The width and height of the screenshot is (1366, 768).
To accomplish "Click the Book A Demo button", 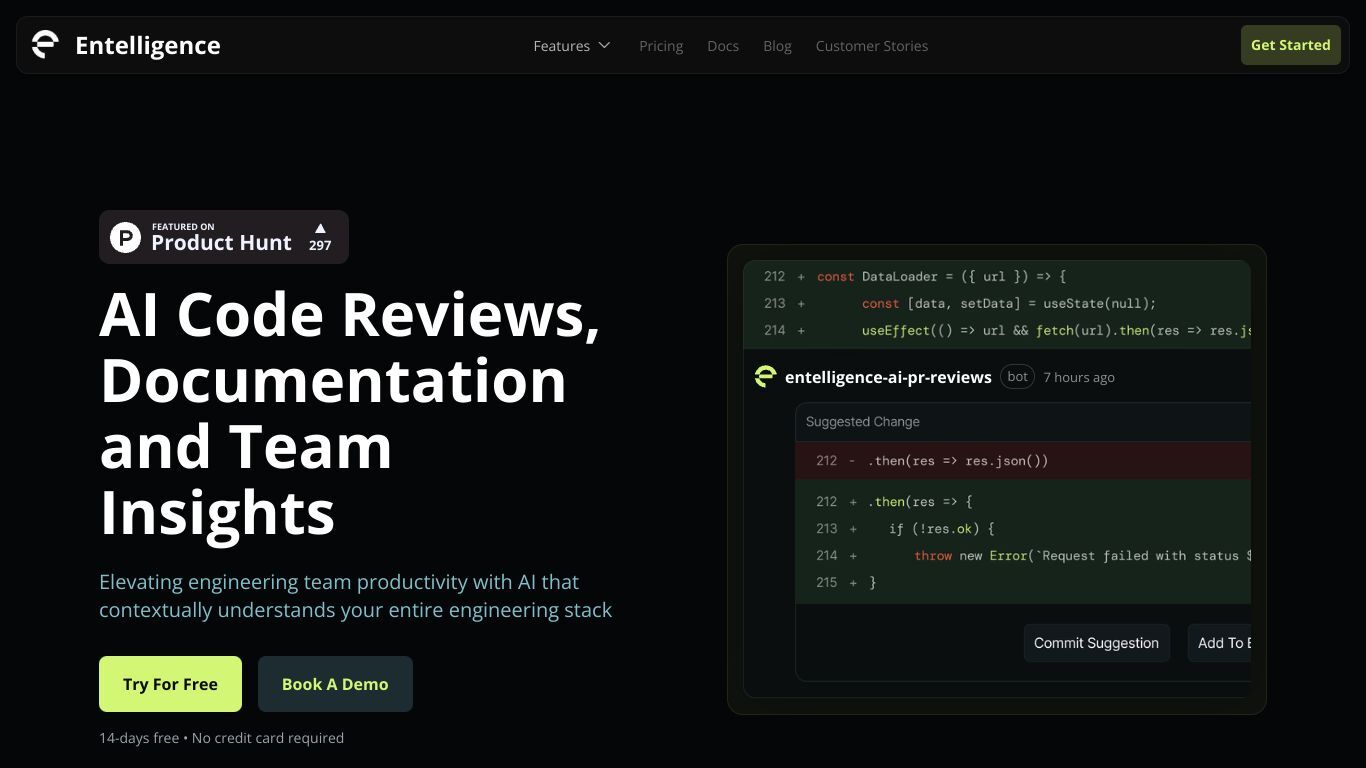I will point(335,684).
